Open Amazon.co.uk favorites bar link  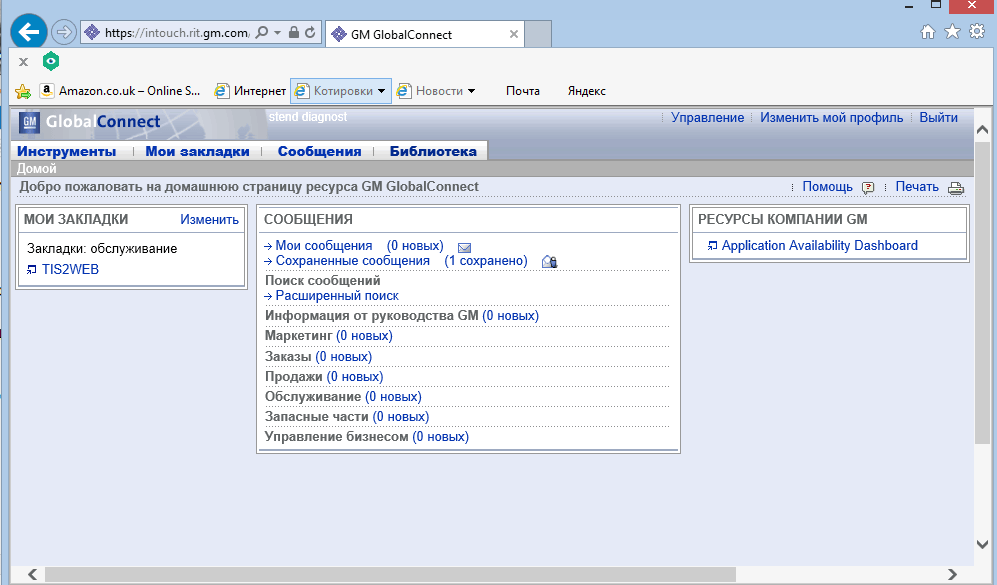[120, 91]
